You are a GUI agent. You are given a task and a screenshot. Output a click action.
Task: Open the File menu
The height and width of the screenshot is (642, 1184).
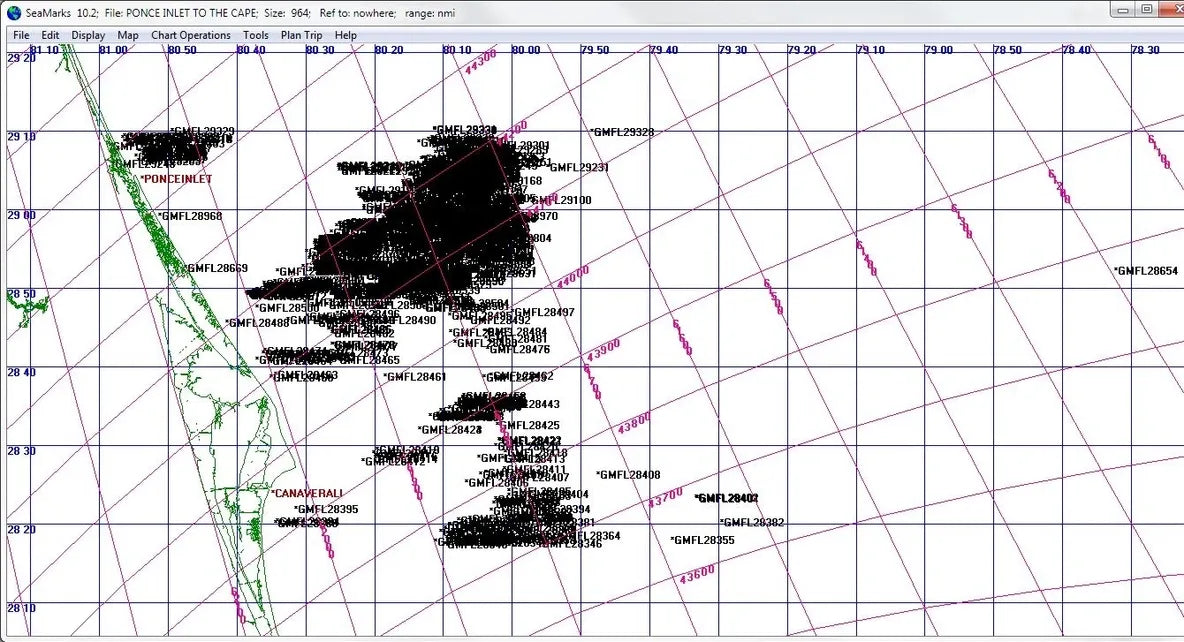21,35
